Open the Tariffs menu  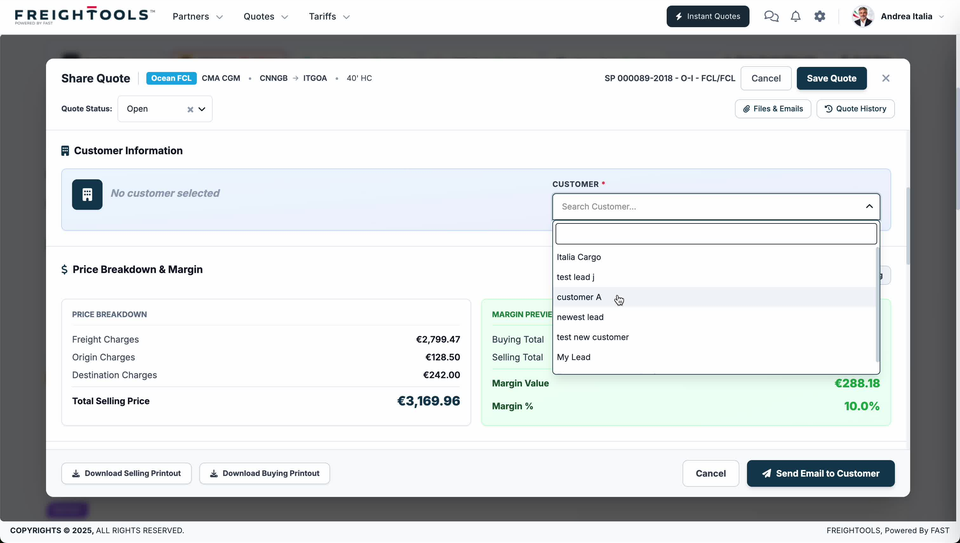pos(329,17)
